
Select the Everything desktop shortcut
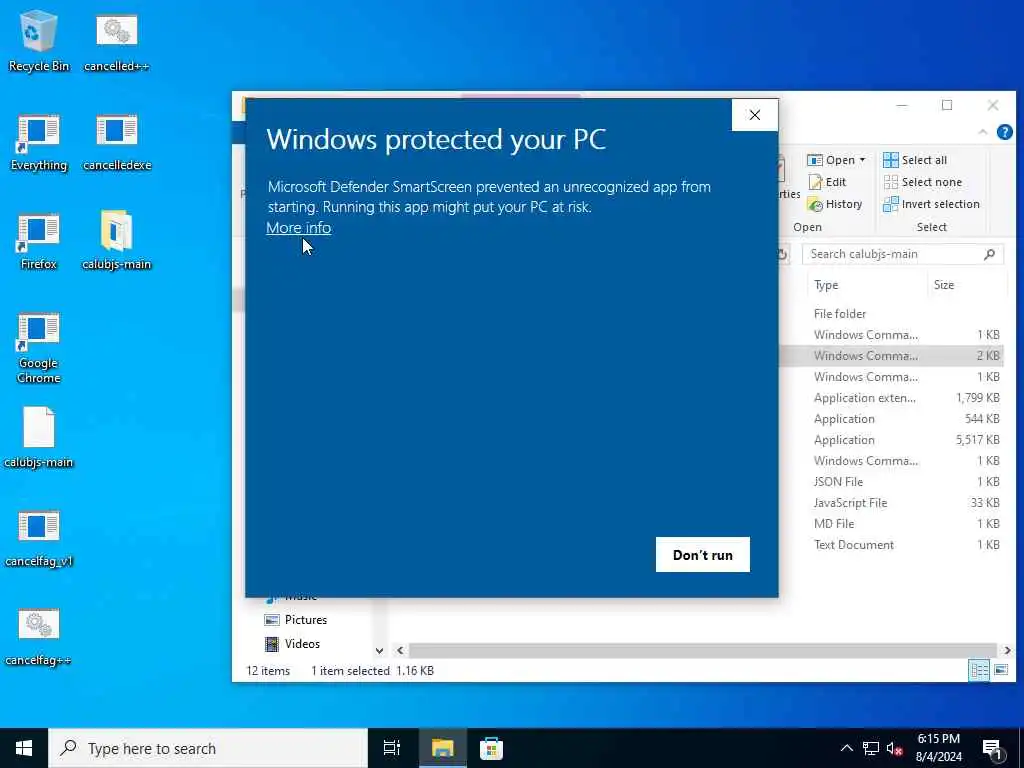click(39, 142)
